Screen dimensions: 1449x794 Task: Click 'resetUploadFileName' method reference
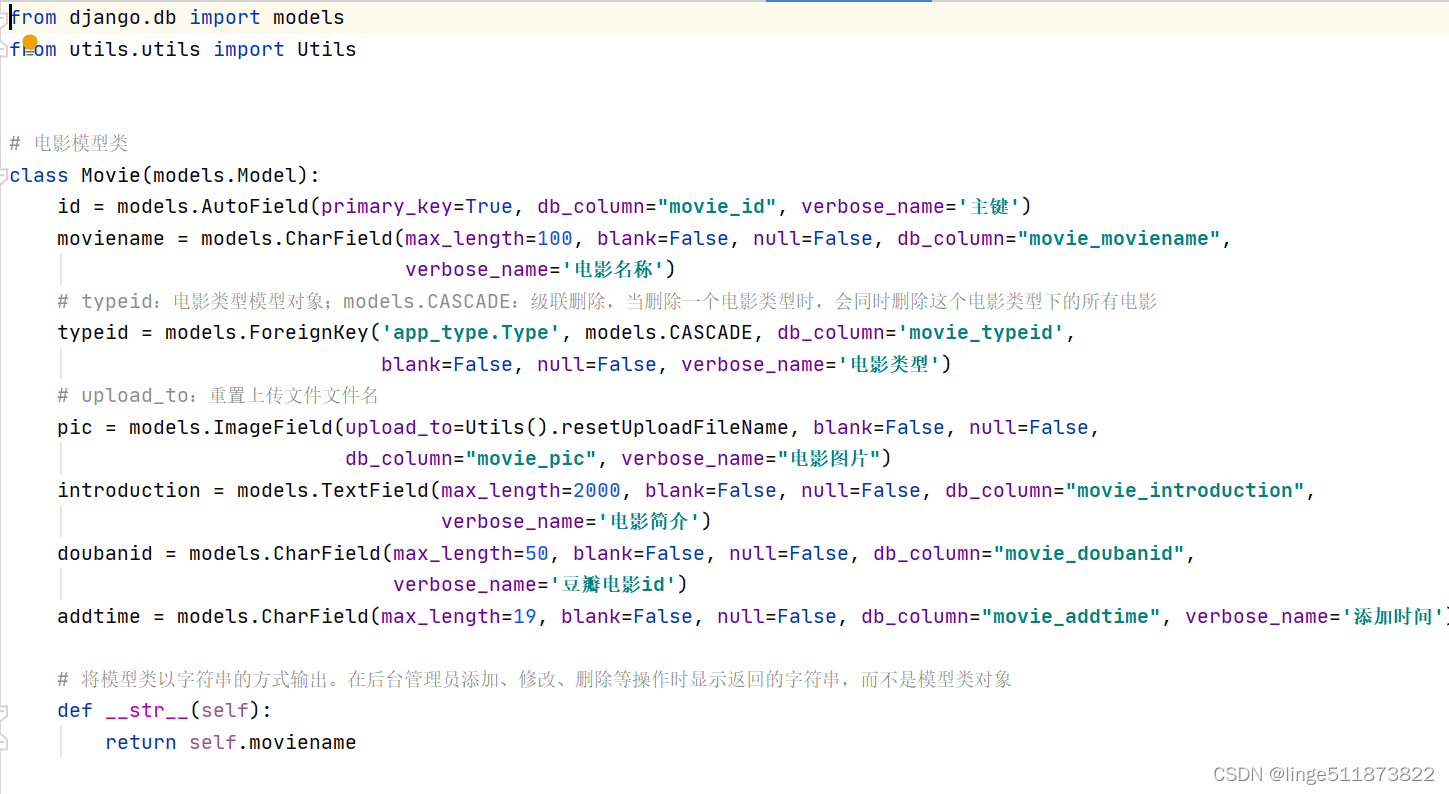pyautogui.click(x=675, y=427)
